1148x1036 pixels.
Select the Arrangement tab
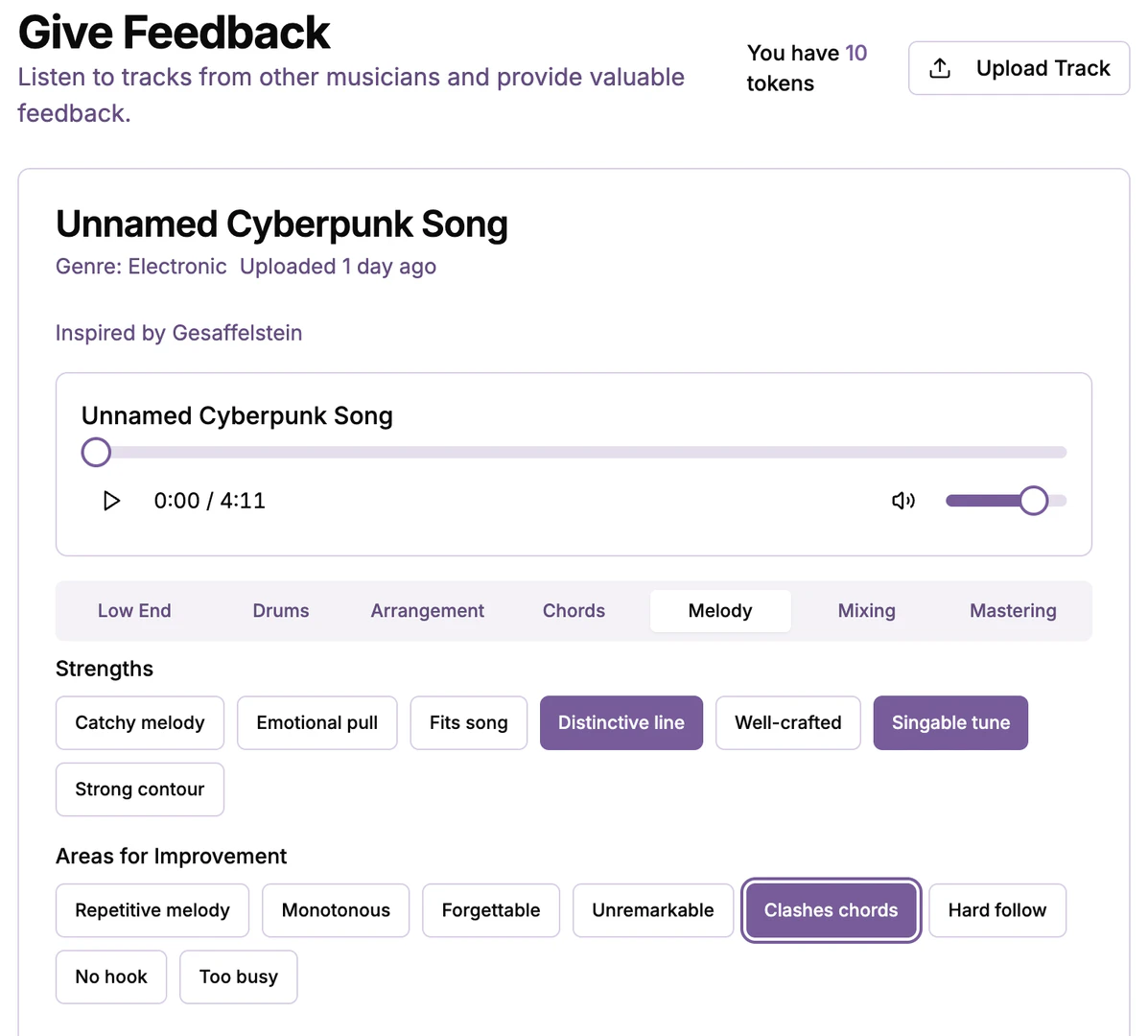point(427,611)
